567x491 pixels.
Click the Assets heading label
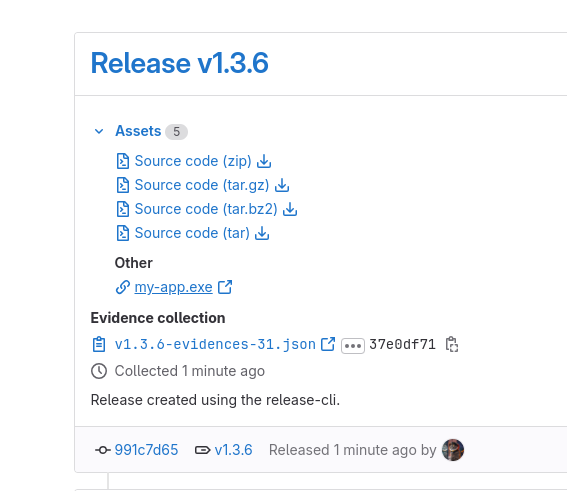(138, 131)
